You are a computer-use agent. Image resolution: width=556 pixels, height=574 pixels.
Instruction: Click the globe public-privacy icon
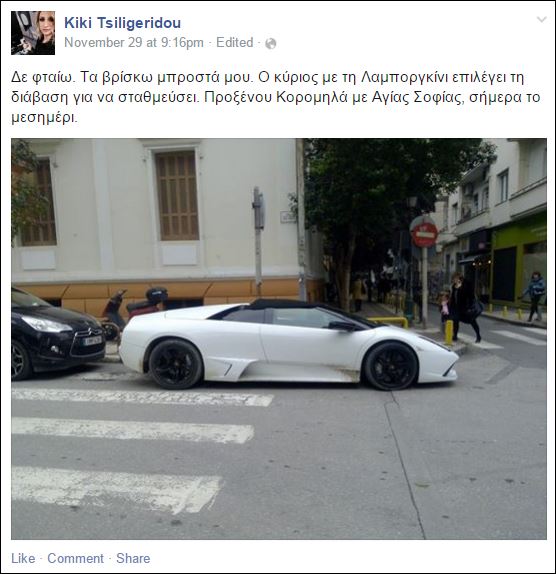270,44
